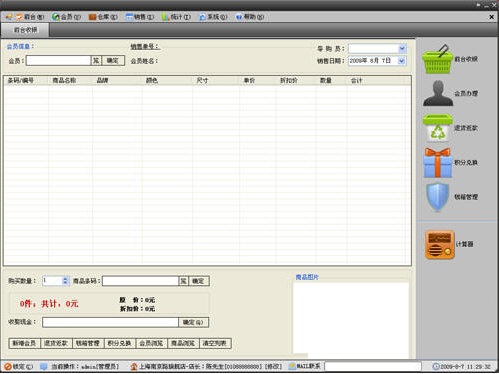The image size is (499, 374).
Task: Expand the 导购员 dropdown
Action: (402, 49)
